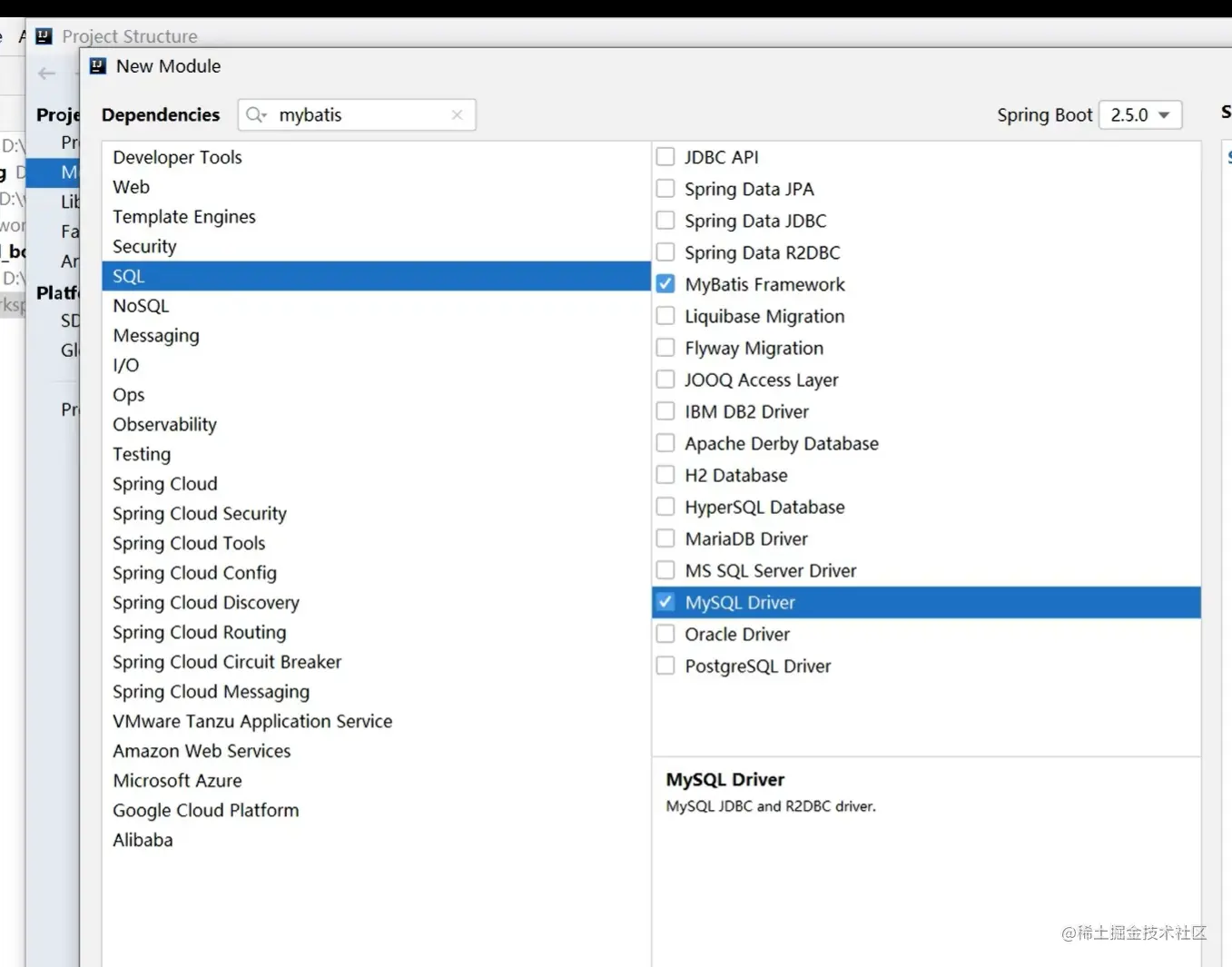The image size is (1232, 967).
Task: Select the Testing category
Action: (377, 454)
